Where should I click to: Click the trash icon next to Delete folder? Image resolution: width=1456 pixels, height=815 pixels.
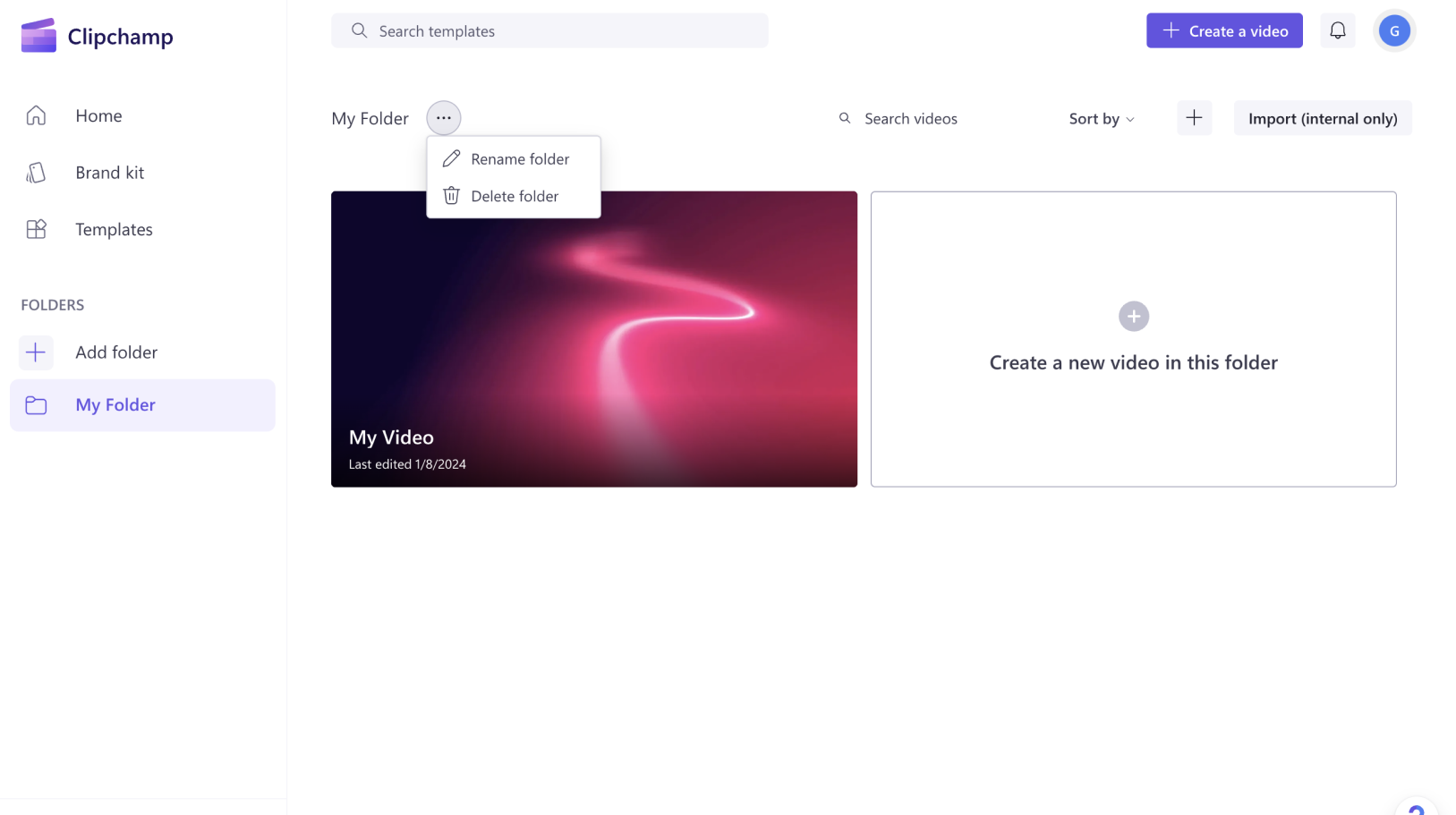(x=451, y=196)
